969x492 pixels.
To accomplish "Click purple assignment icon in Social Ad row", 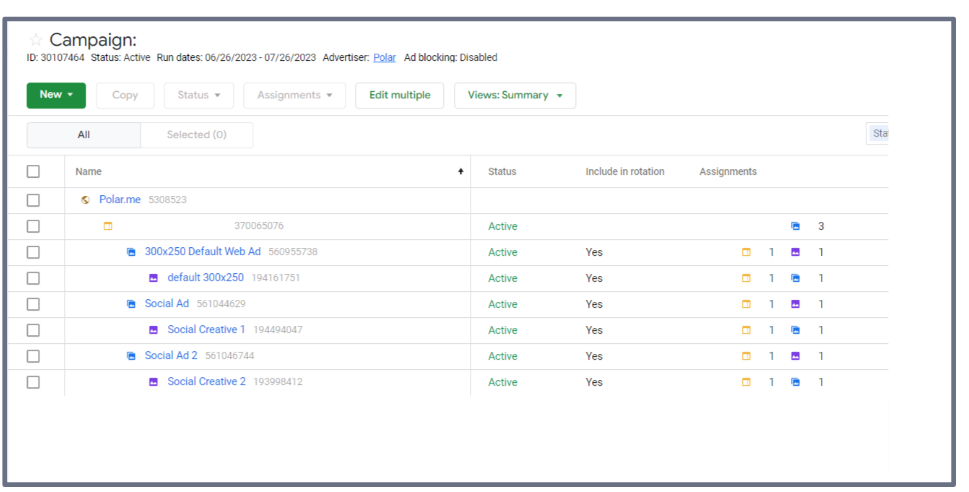I will (795, 304).
